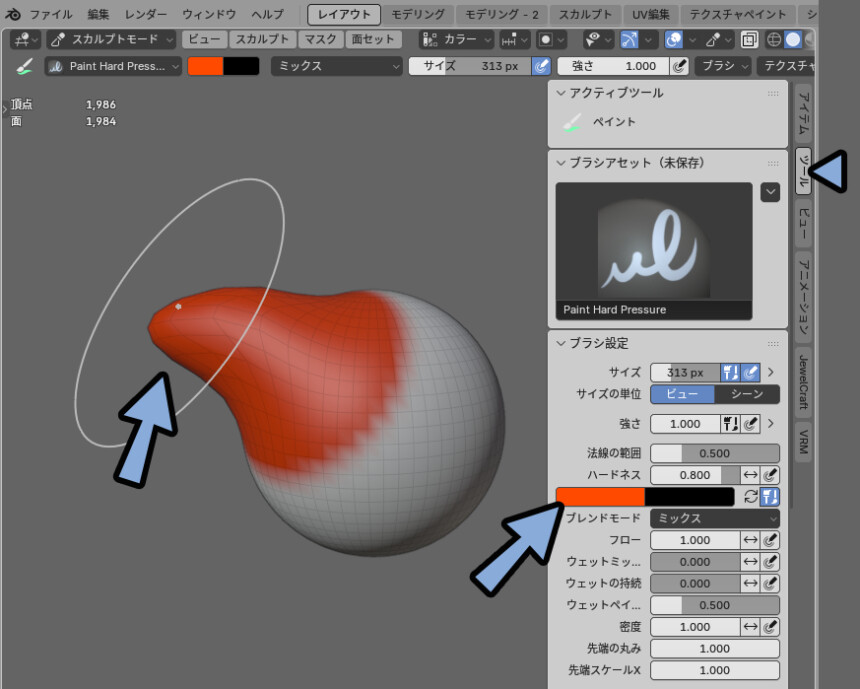
Task: Click the gizmo visibility icon in the header
Action: (x=629, y=40)
